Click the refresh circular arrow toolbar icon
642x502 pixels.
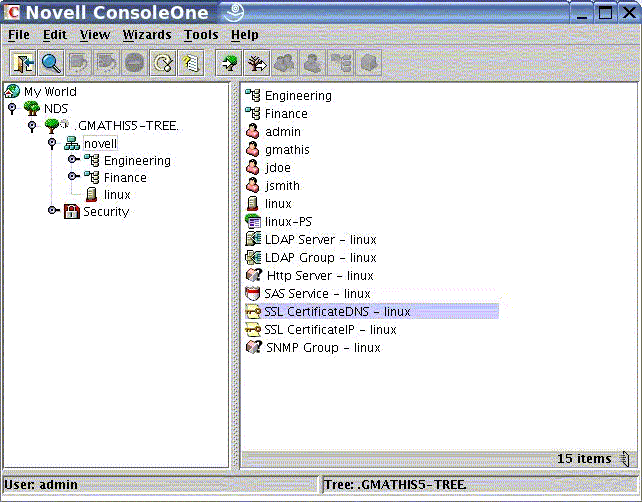click(163, 63)
